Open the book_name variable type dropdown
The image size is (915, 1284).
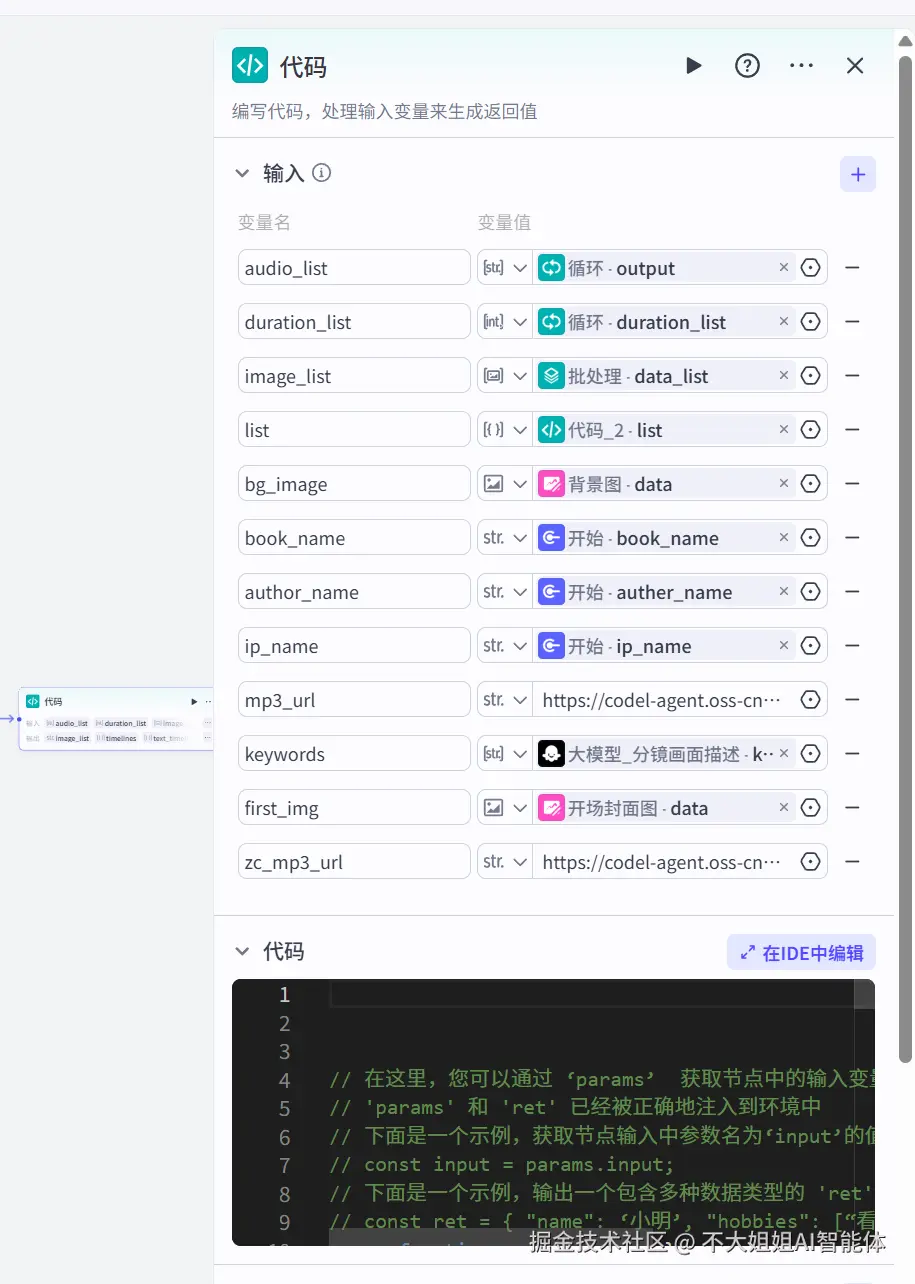click(x=504, y=537)
